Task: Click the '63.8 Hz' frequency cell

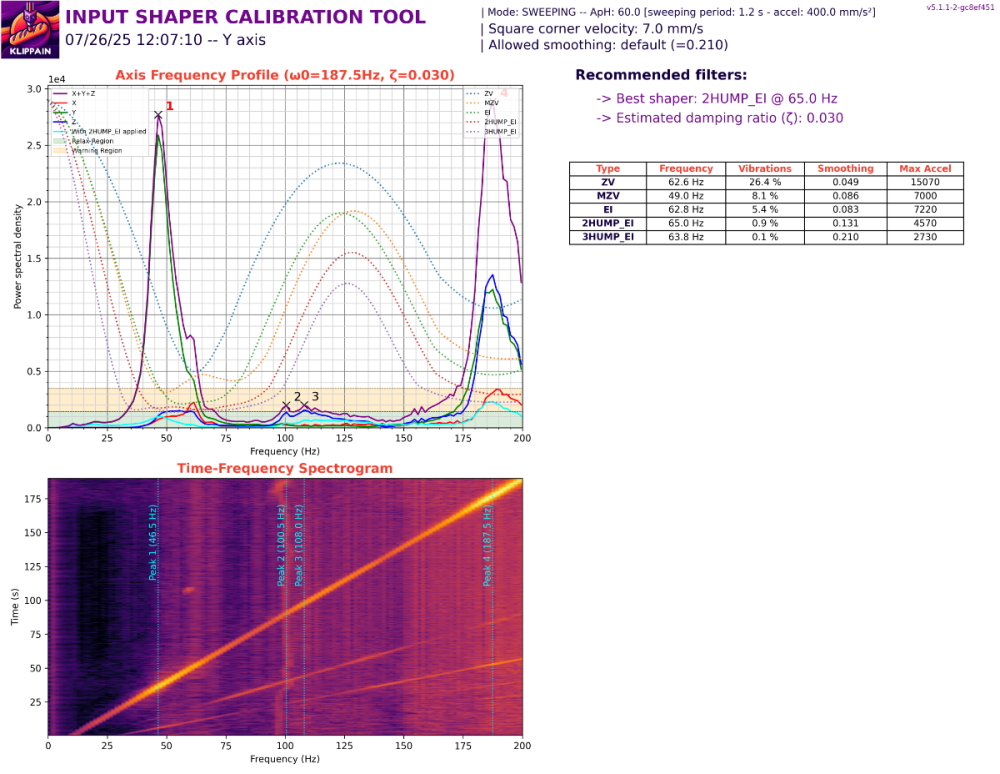Action: [686, 237]
